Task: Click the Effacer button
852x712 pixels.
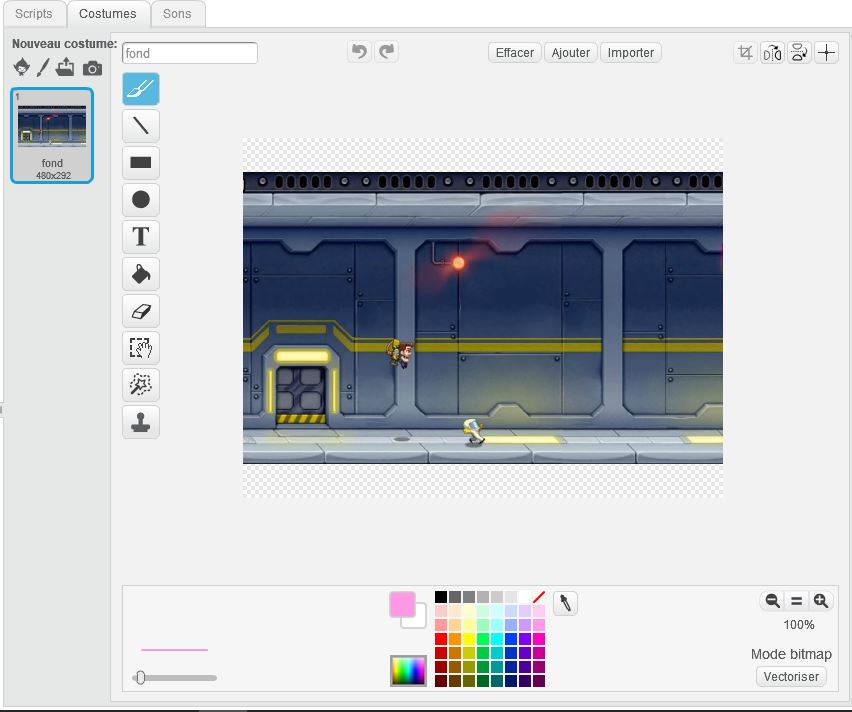Action: pos(515,53)
